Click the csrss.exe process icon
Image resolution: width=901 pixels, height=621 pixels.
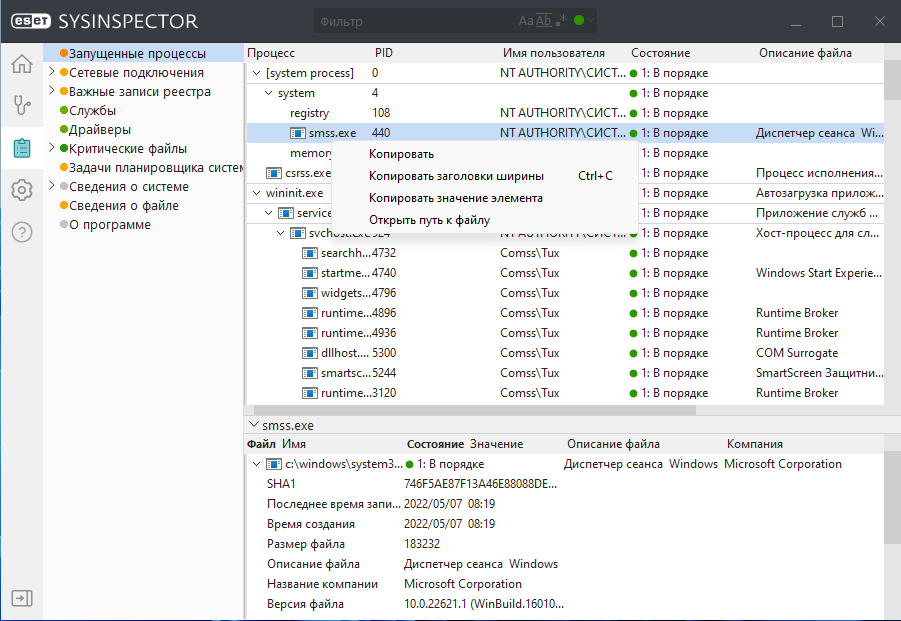pos(274,173)
